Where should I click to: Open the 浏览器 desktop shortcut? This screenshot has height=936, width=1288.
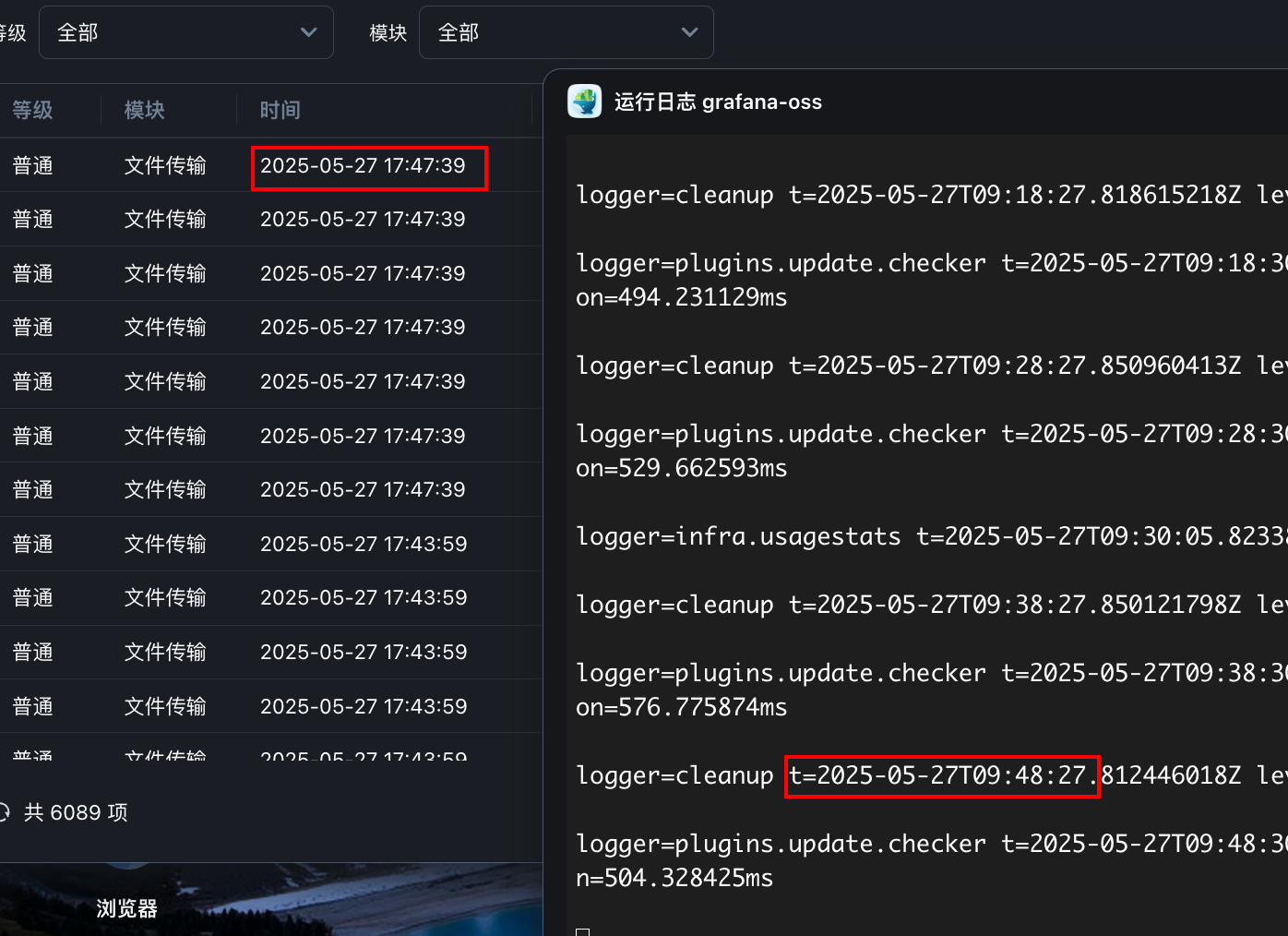(127, 908)
